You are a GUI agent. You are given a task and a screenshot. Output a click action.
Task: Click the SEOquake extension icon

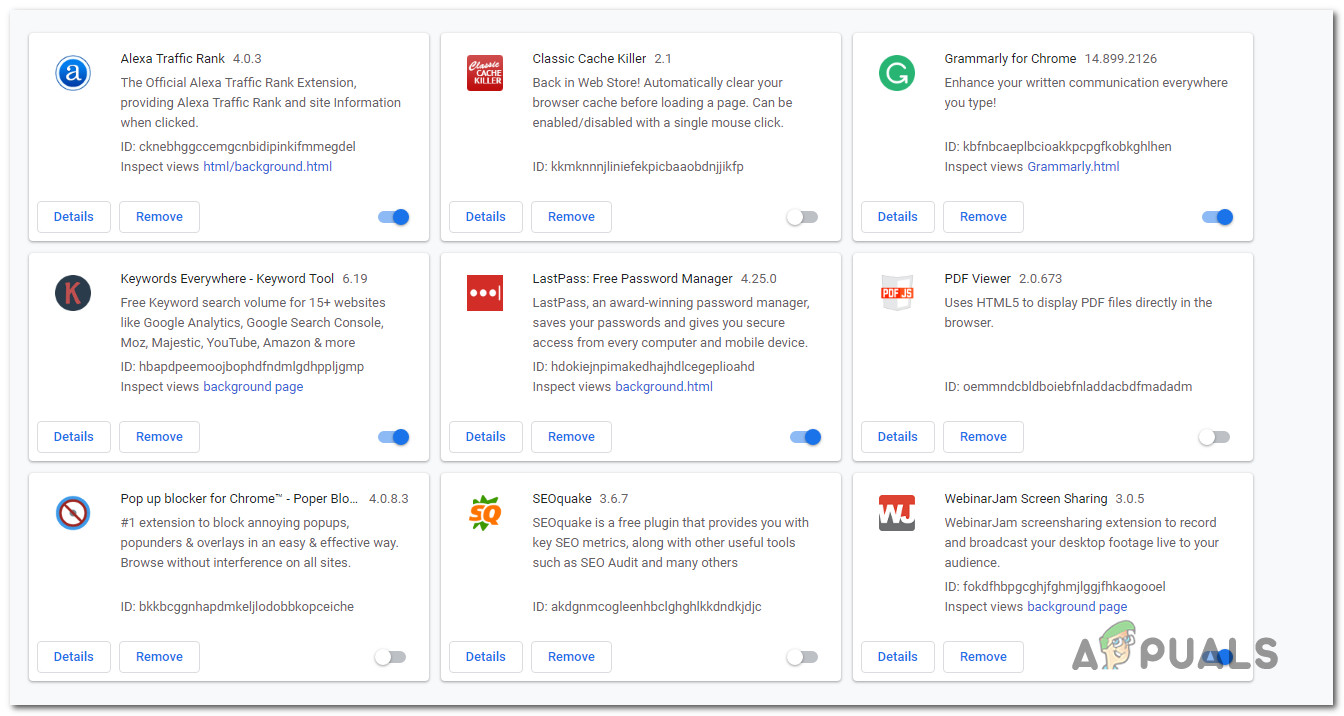point(485,513)
